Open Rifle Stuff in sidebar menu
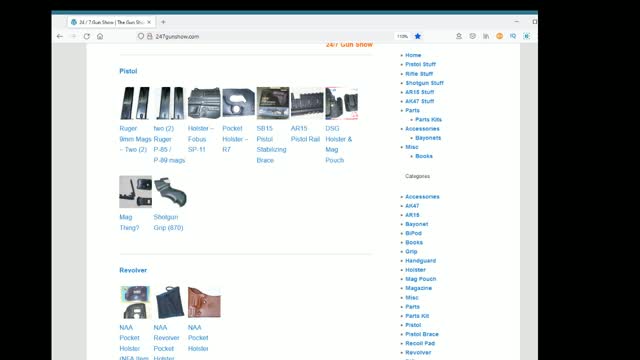Screen dimensions: 640x360 (x=419, y=74)
